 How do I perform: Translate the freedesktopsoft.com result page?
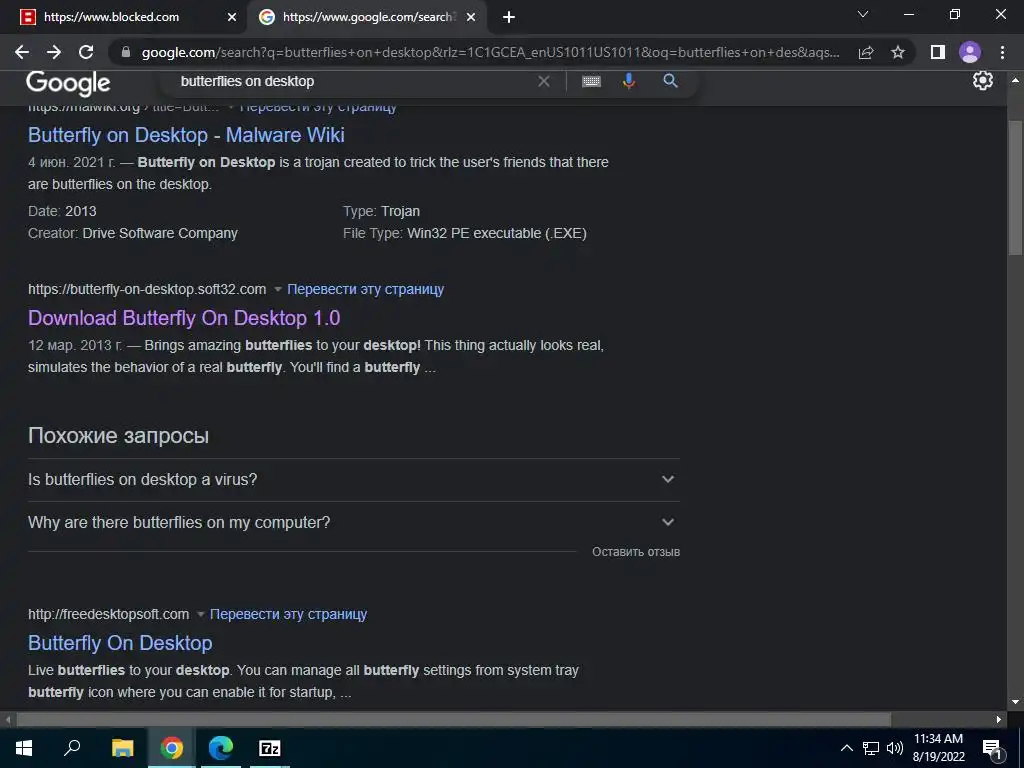(288, 614)
